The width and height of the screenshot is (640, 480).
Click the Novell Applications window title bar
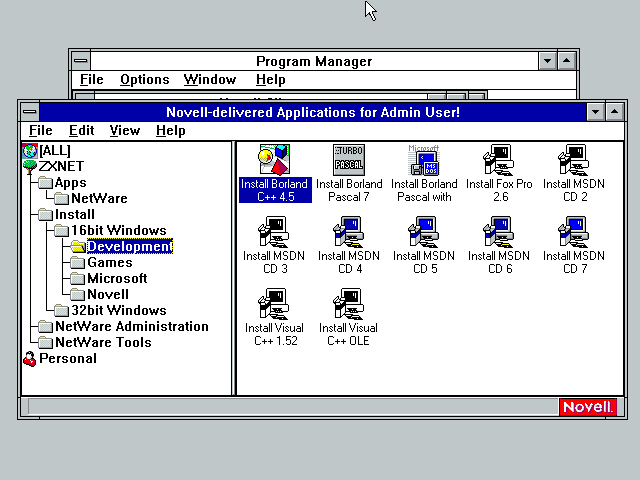click(x=313, y=112)
